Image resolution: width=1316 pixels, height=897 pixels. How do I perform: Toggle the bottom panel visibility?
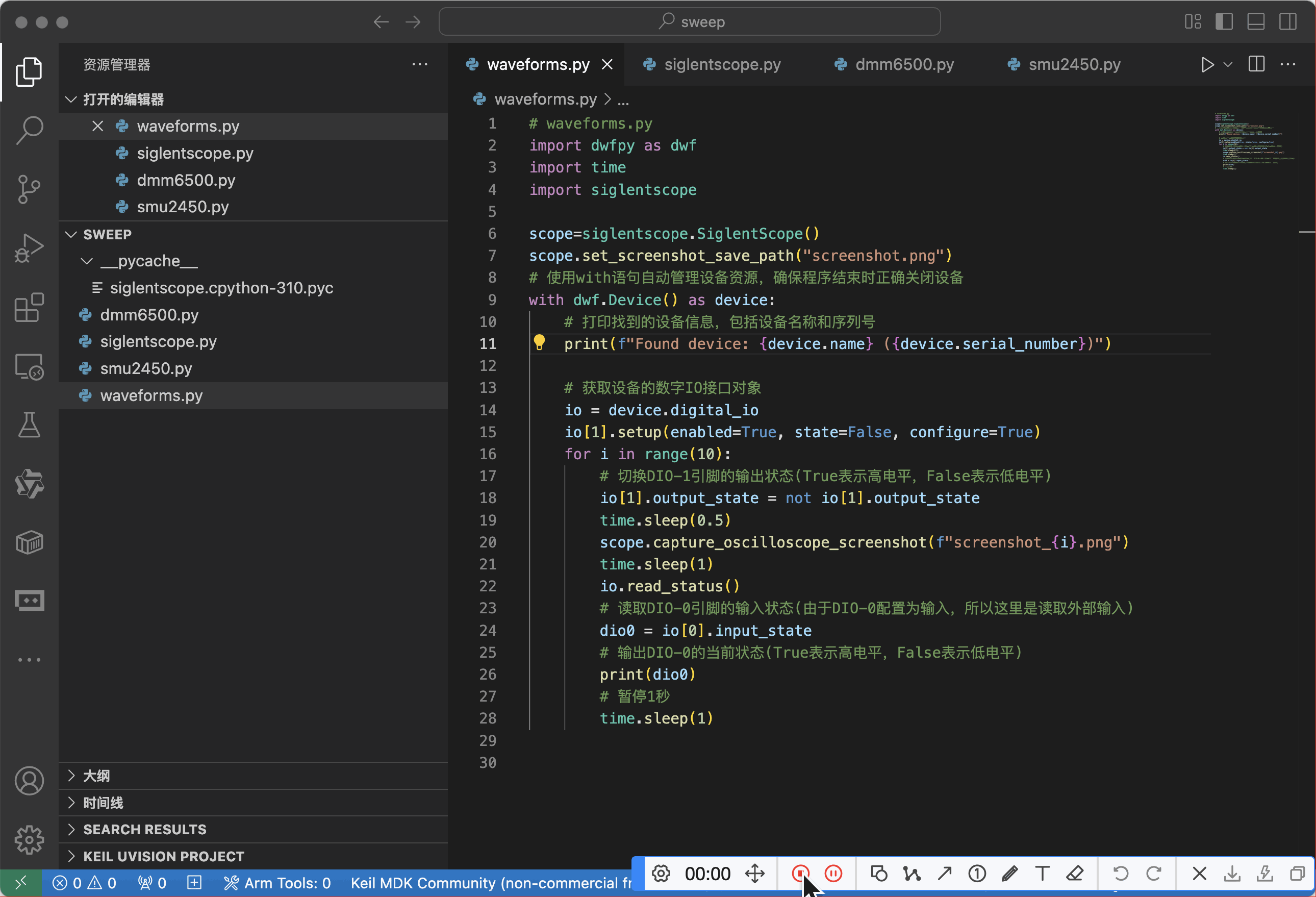tap(1255, 21)
